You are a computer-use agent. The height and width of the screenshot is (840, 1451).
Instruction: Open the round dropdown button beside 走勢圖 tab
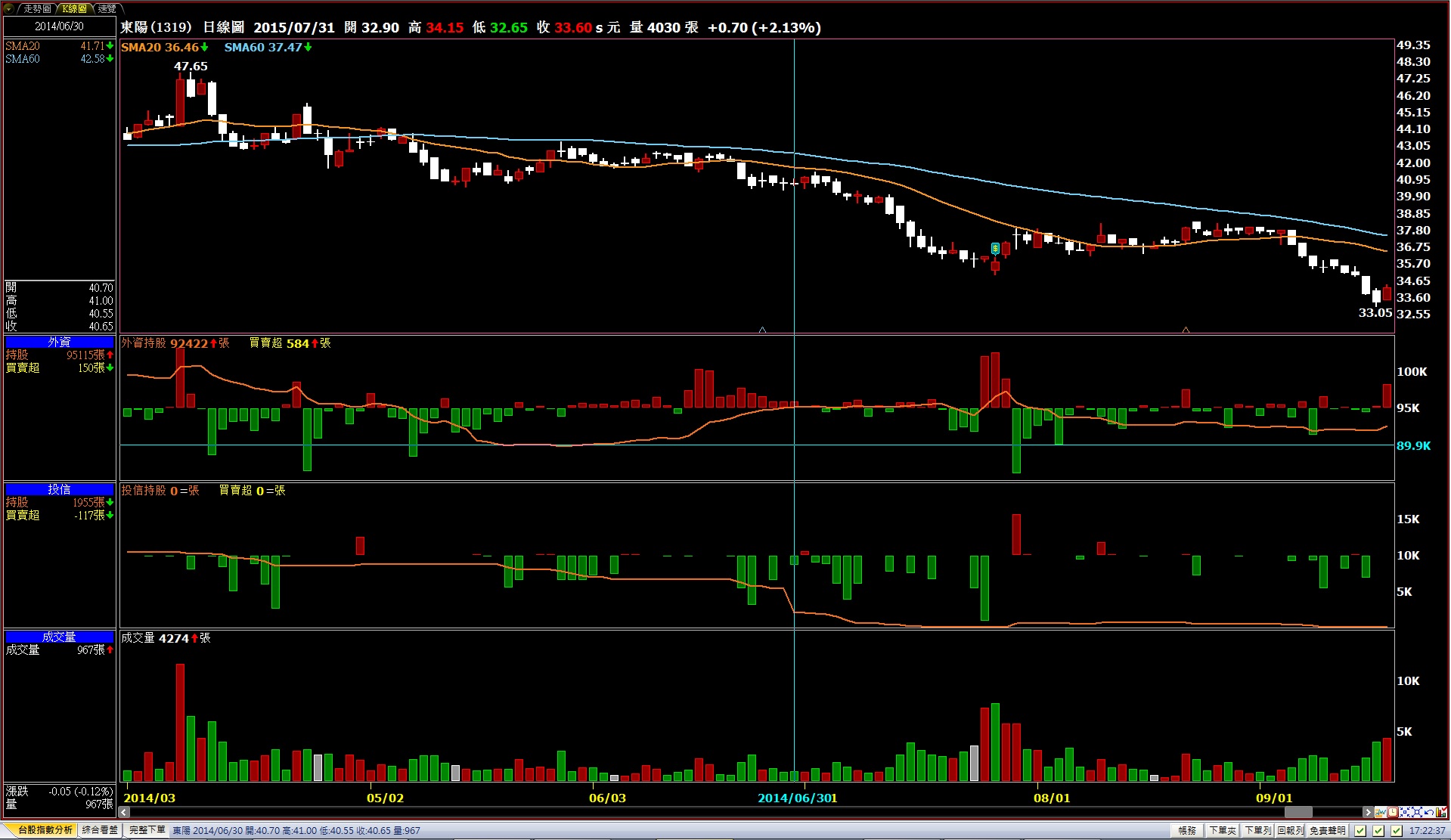8,8
